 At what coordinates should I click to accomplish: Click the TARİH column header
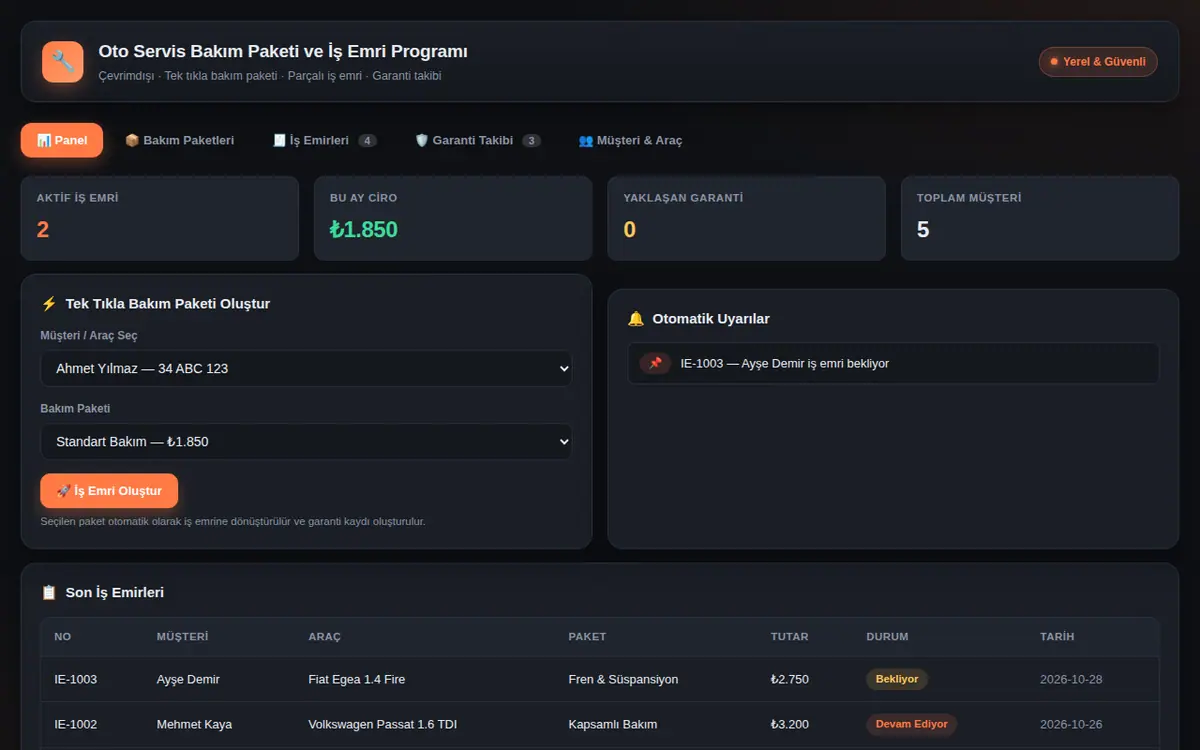(1057, 637)
